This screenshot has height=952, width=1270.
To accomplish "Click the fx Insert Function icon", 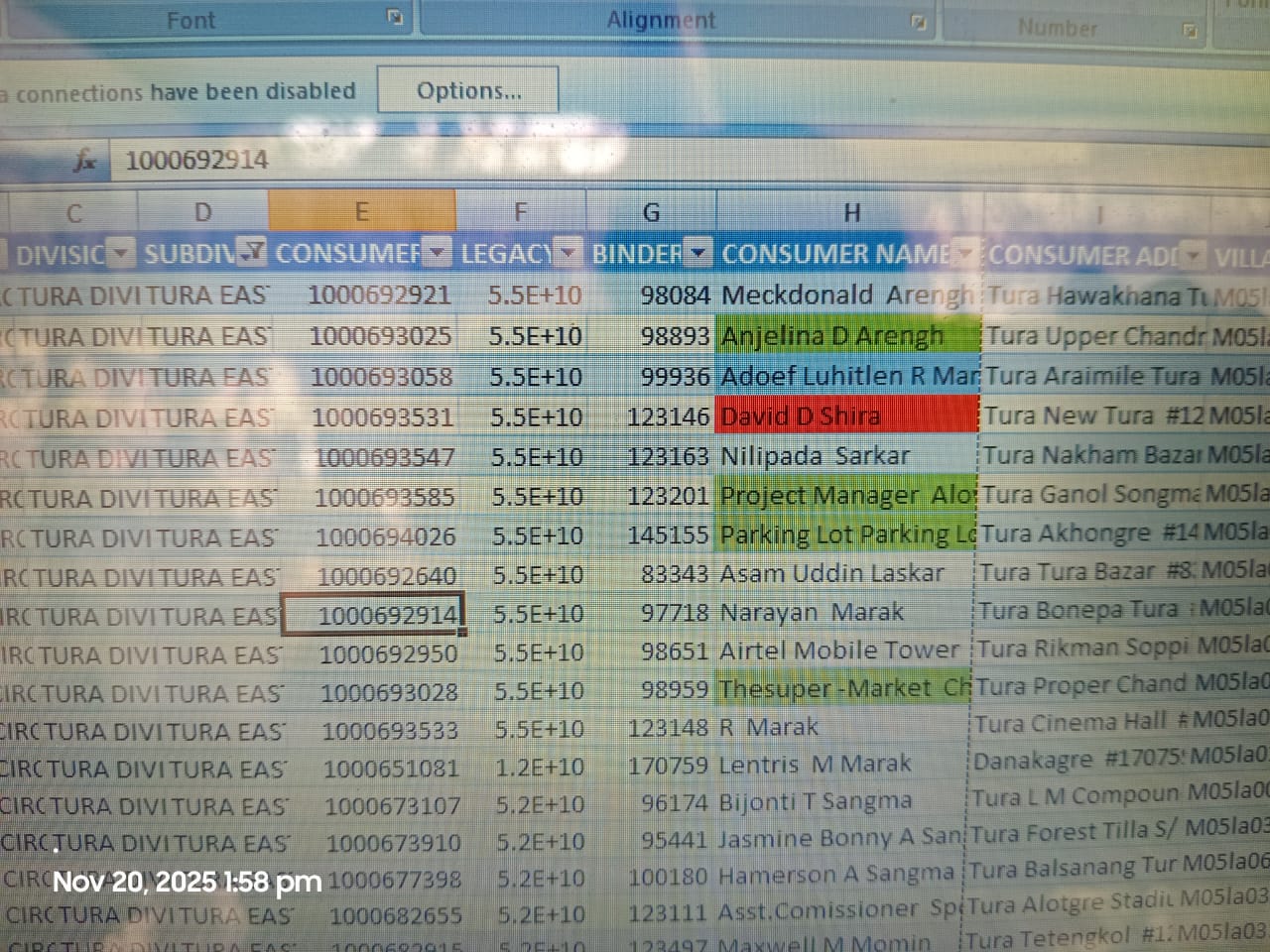I will [x=86, y=160].
